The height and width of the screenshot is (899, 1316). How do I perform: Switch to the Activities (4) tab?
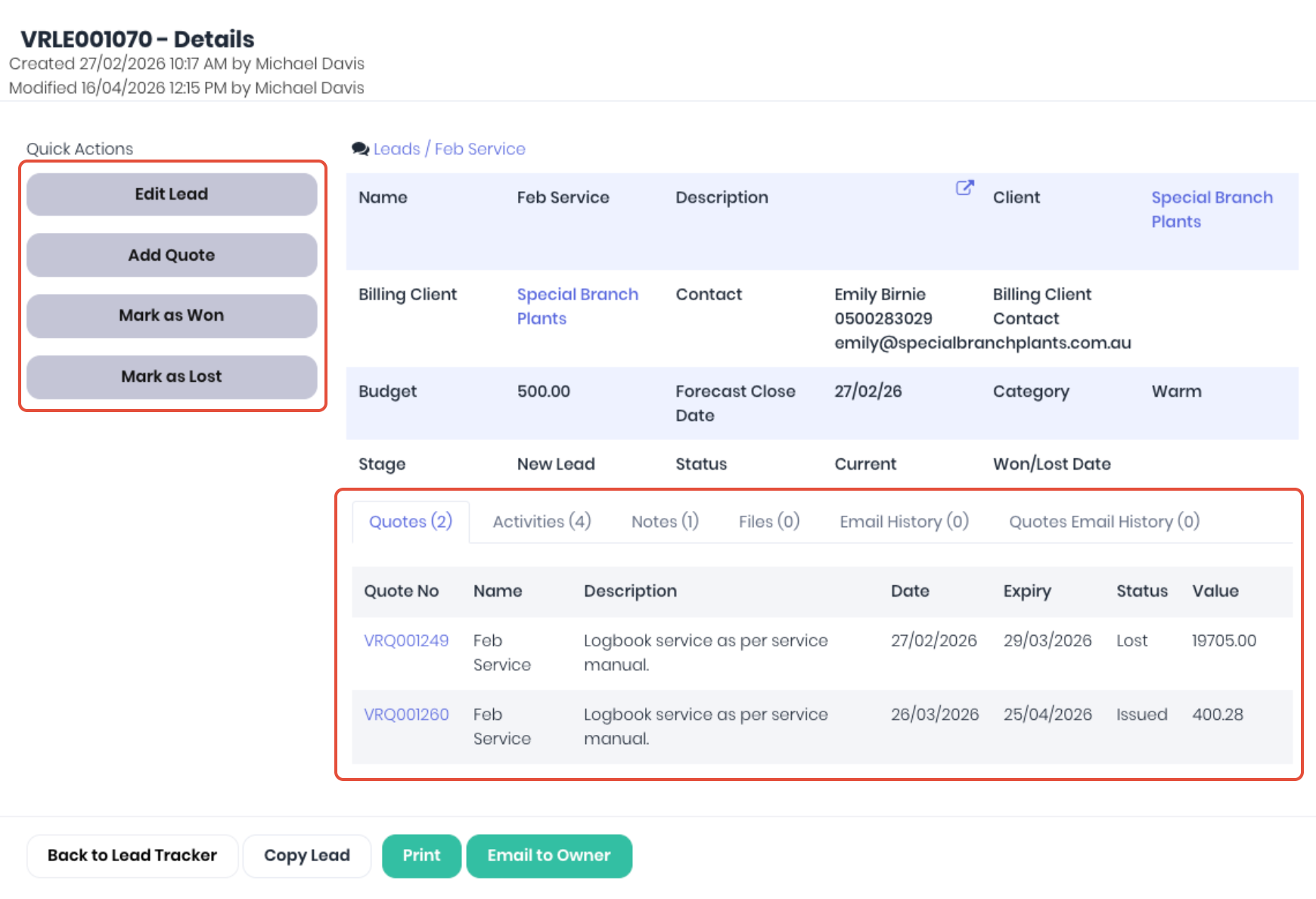click(x=542, y=522)
